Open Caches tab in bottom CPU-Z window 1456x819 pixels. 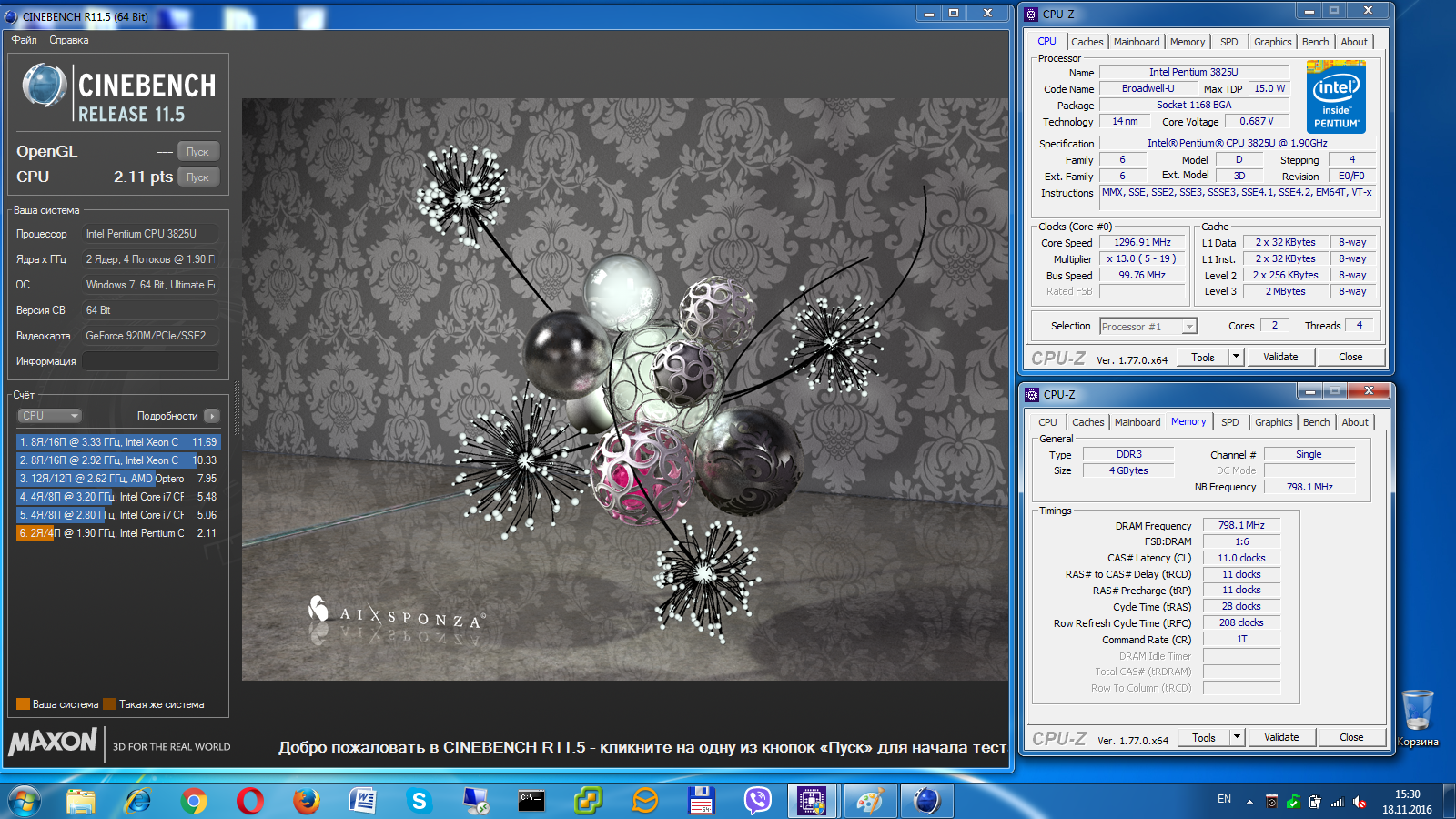tap(1087, 422)
